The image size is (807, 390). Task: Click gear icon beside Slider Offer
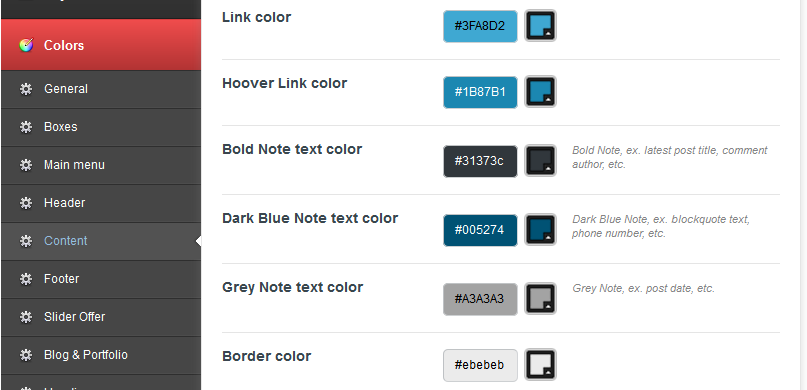[x=26, y=317]
